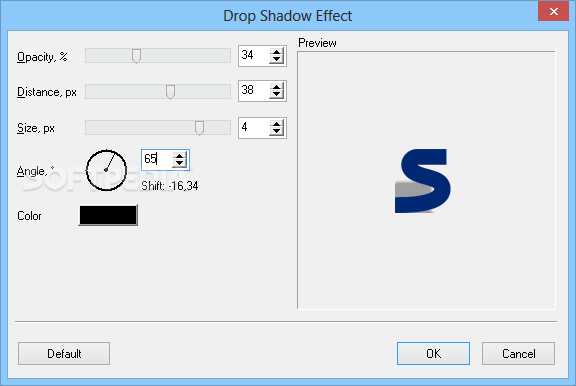Click the Angle dial control
Image resolution: width=576 pixels, height=386 pixels.
(106, 170)
